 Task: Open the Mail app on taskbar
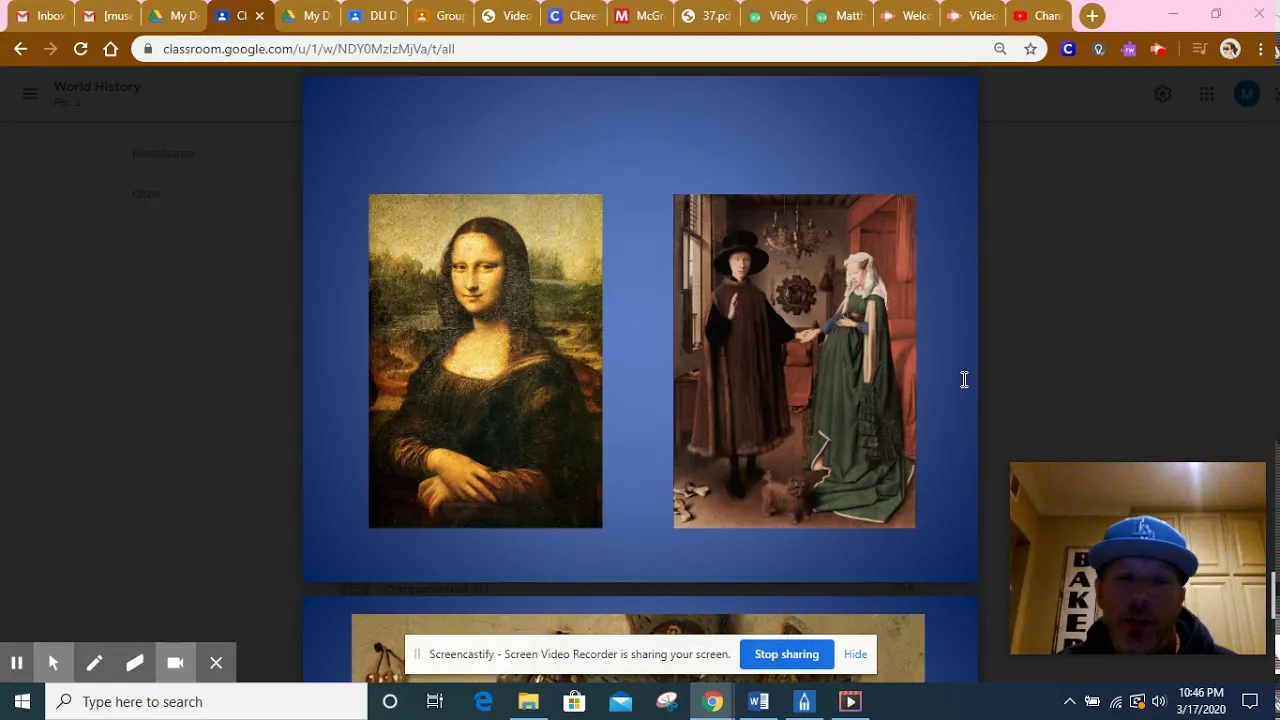tap(621, 702)
